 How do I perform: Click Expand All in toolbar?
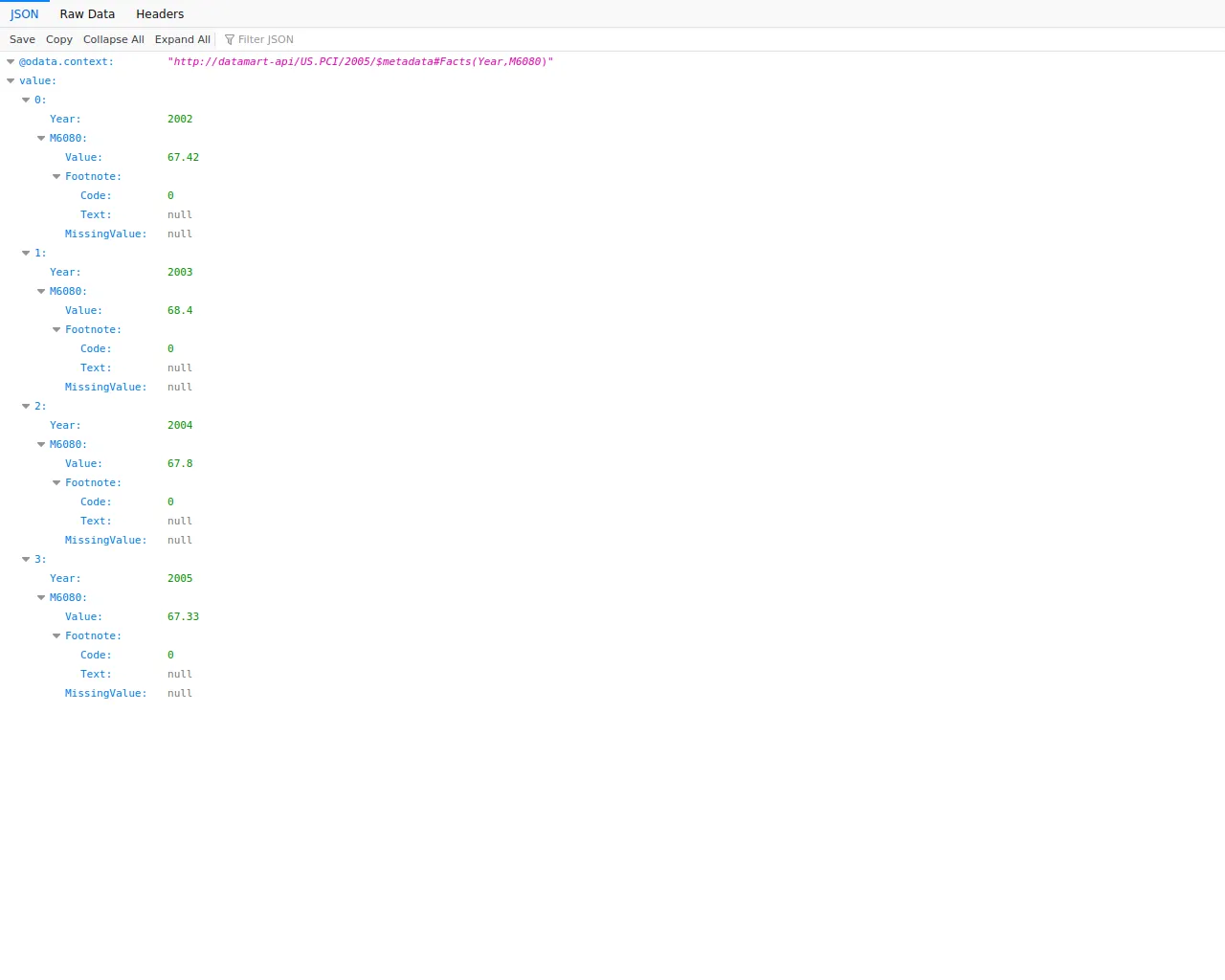tap(183, 39)
